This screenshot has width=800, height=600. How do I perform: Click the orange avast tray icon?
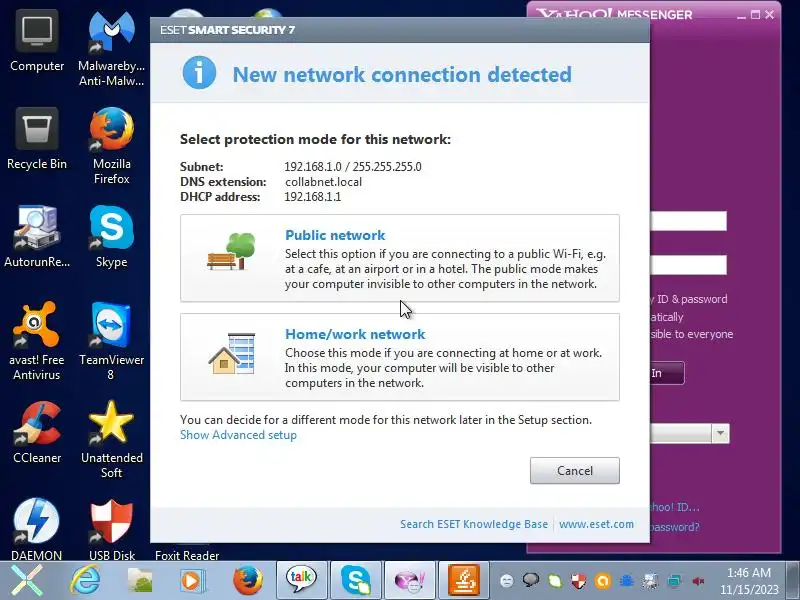[x=603, y=581]
